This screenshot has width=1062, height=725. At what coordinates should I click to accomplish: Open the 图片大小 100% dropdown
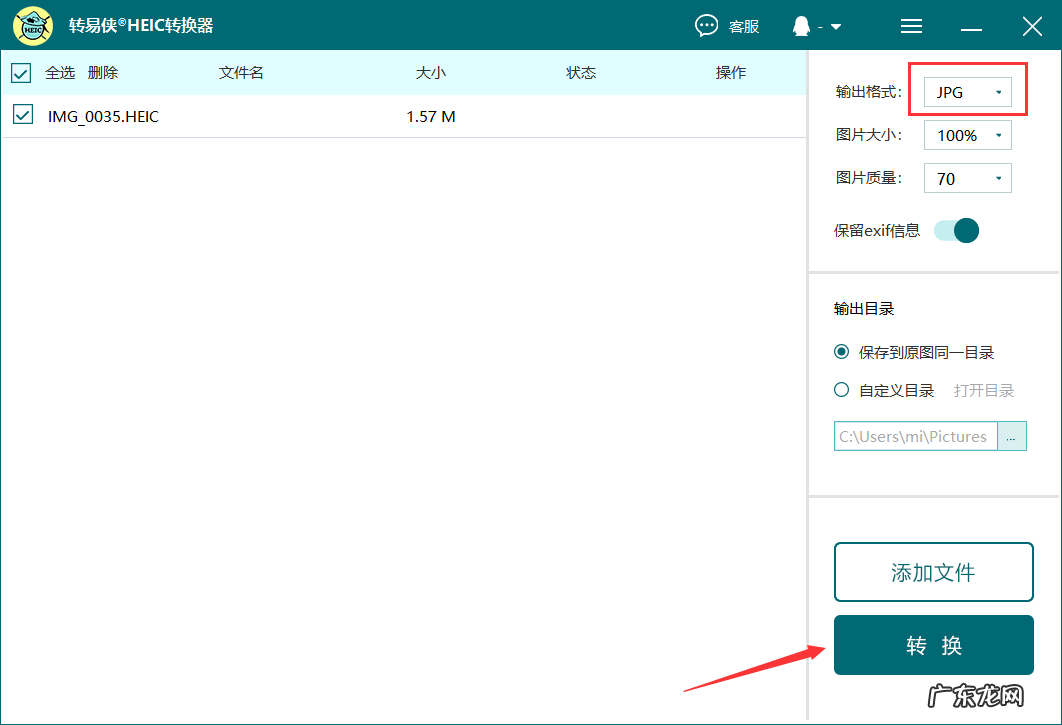tap(967, 134)
